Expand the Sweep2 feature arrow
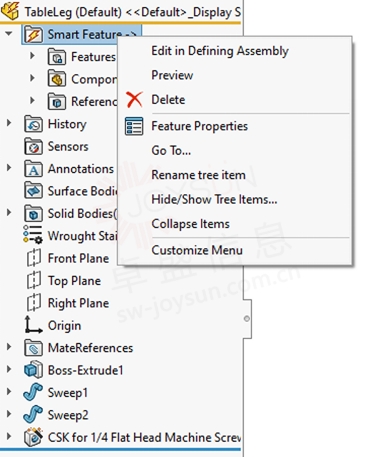This screenshot has width=386, height=457. (x=9, y=414)
